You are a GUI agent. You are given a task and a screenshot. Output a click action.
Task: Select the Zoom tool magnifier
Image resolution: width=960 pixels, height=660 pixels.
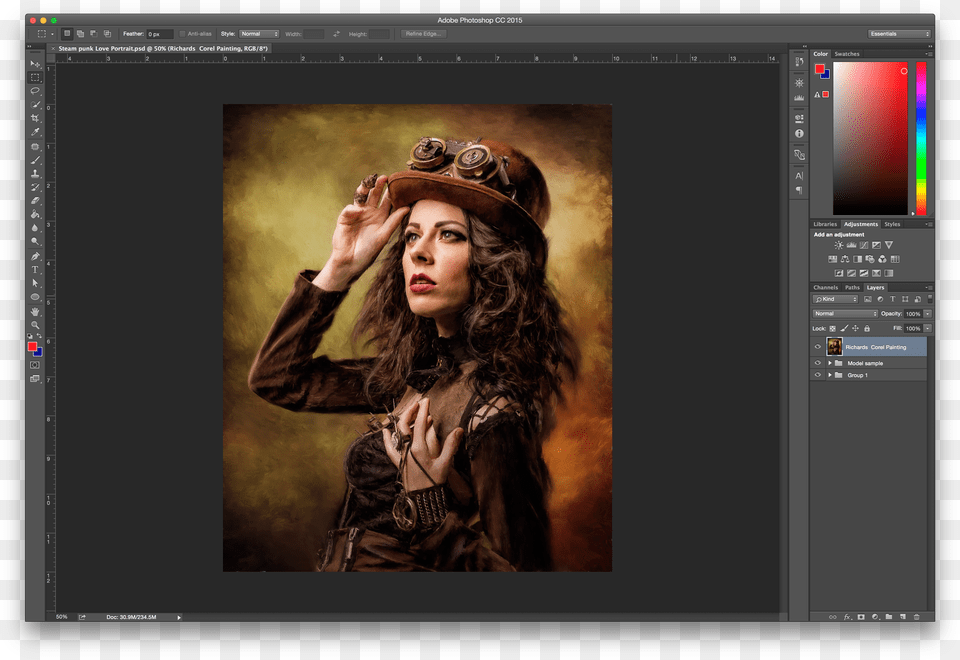[35, 325]
